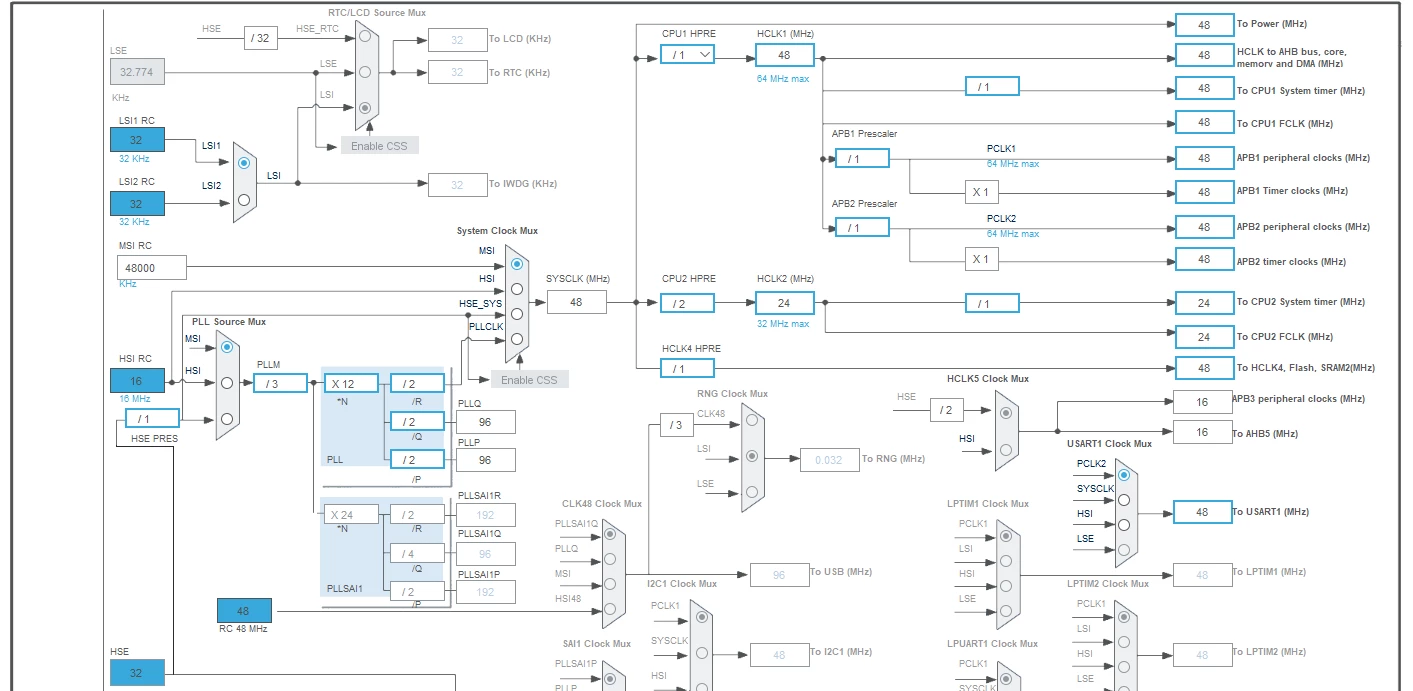
Task: Click the To CPU2 FCLK output value
Action: pos(1204,337)
